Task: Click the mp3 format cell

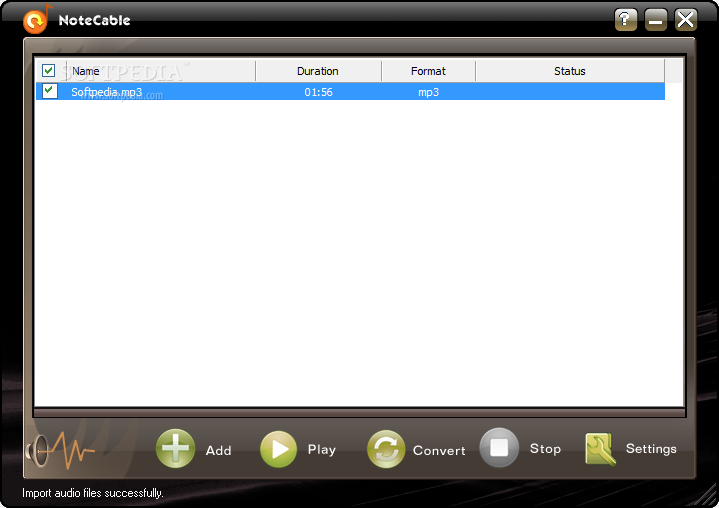Action: (x=428, y=93)
